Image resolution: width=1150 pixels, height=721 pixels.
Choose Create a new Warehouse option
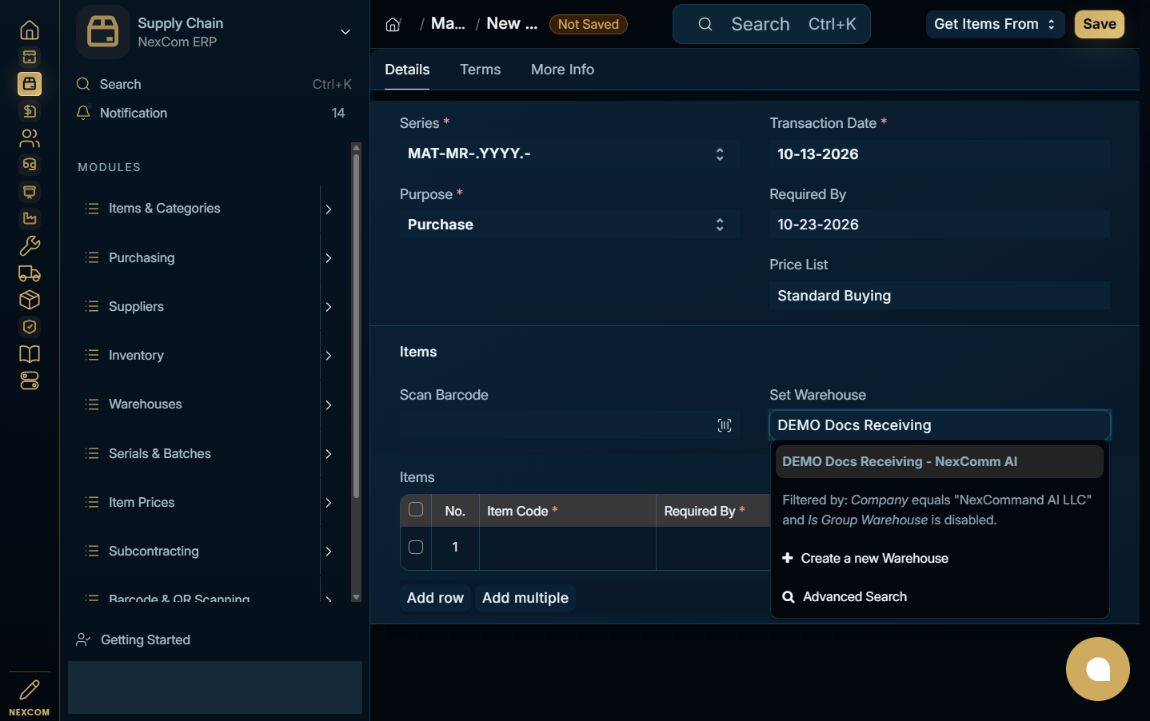pyautogui.click(x=940, y=558)
